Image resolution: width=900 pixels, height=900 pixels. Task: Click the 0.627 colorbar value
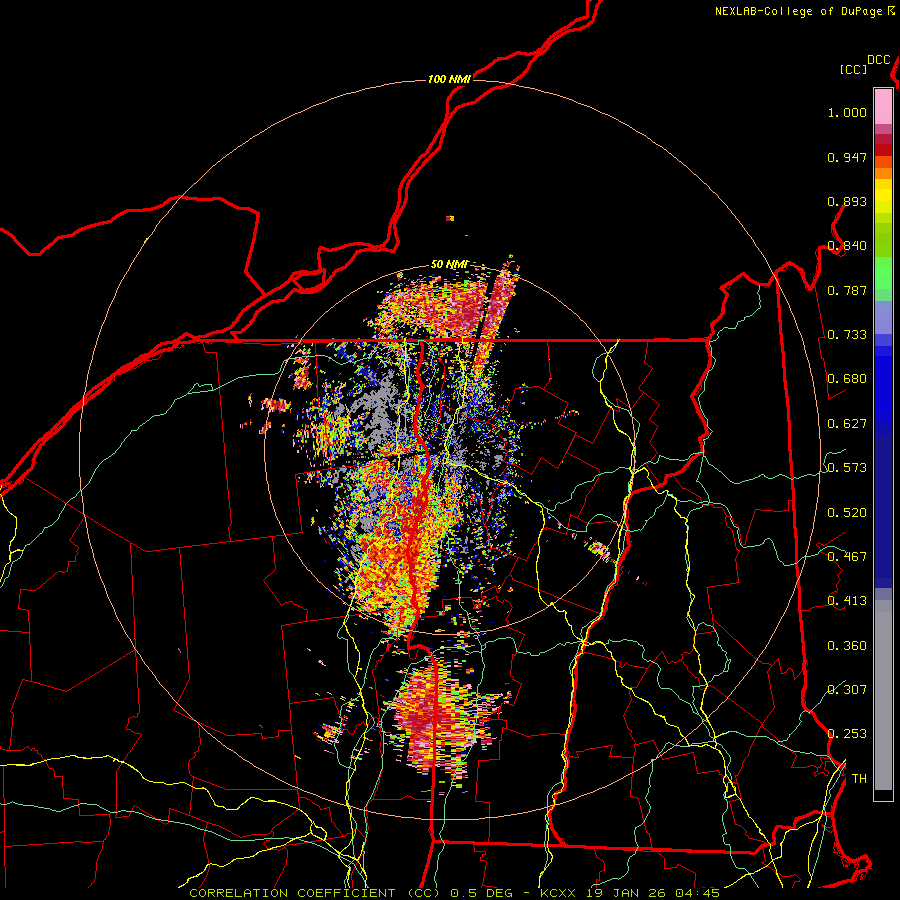[847, 424]
